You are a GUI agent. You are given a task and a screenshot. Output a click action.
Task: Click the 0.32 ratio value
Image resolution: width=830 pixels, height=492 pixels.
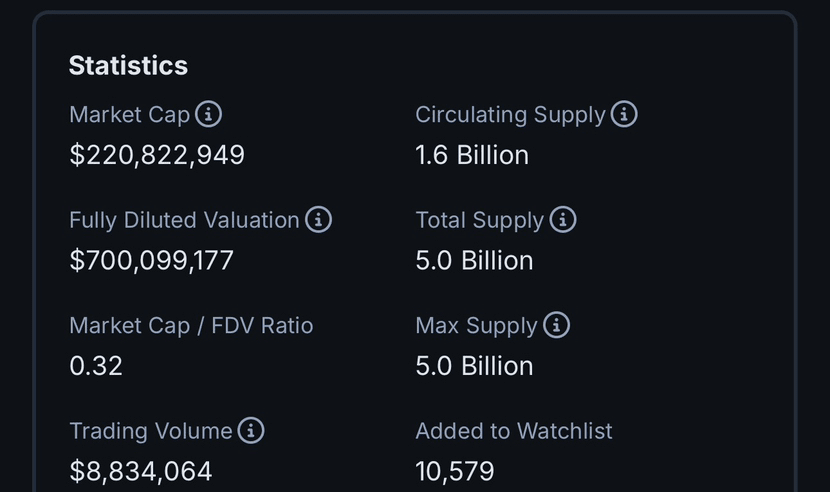[96, 366]
